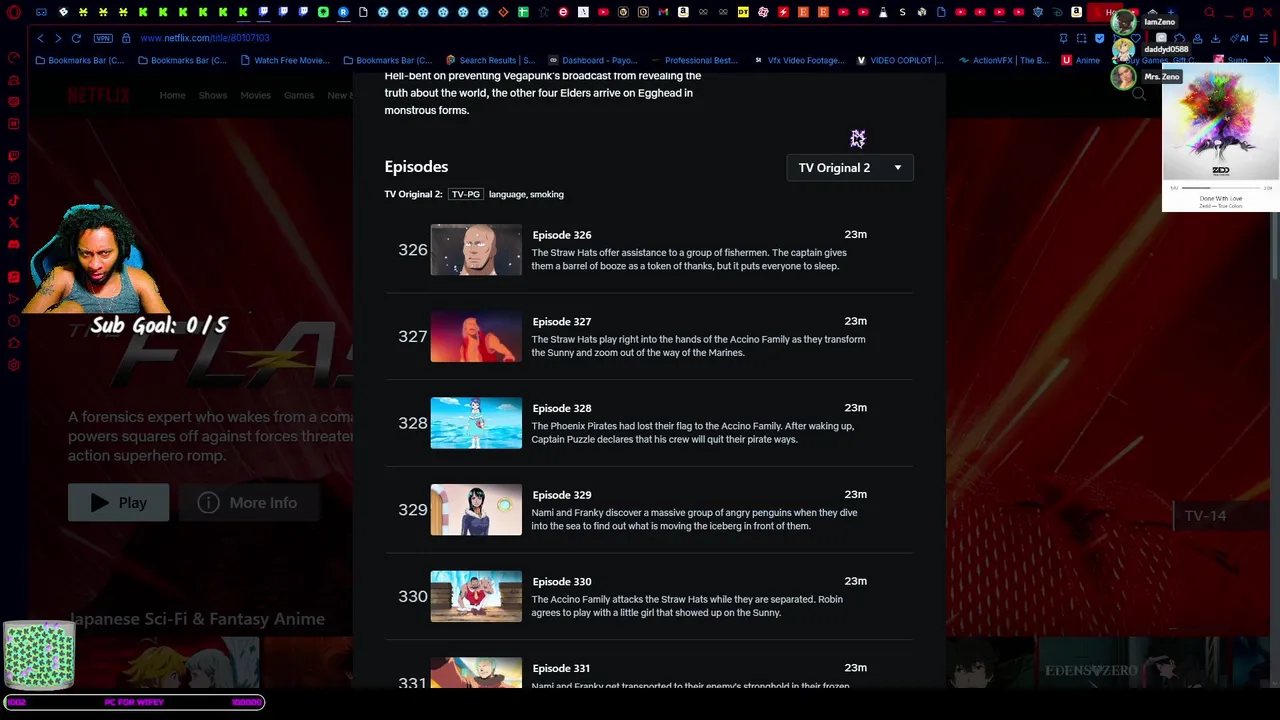
Task: Open the TV Original 2 season dropdown
Action: pos(850,168)
